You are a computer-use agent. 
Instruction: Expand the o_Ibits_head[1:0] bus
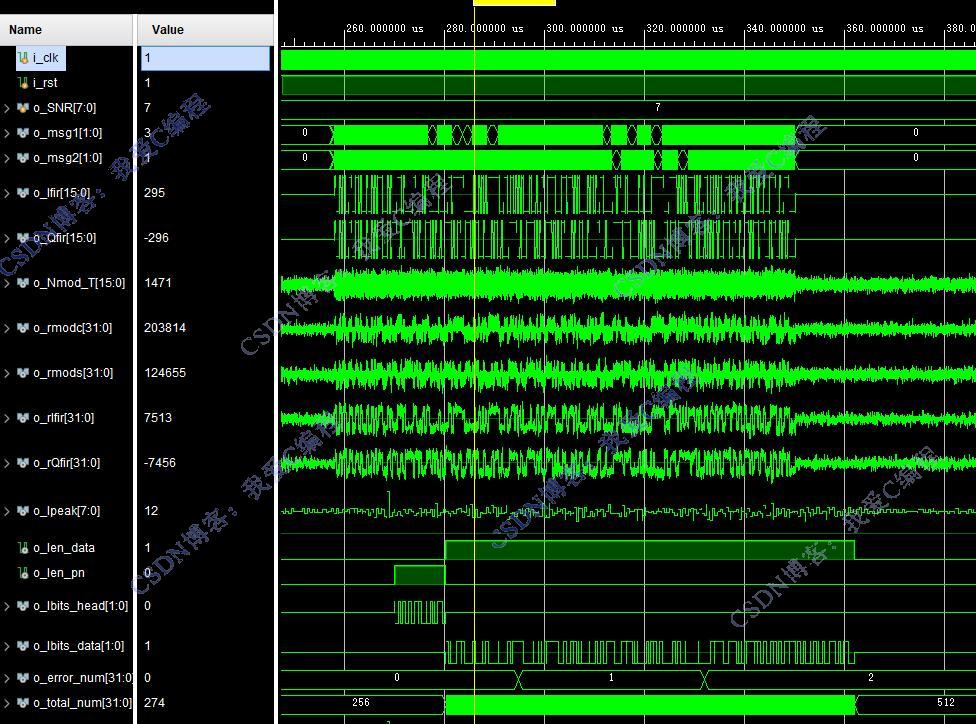coord(7,606)
